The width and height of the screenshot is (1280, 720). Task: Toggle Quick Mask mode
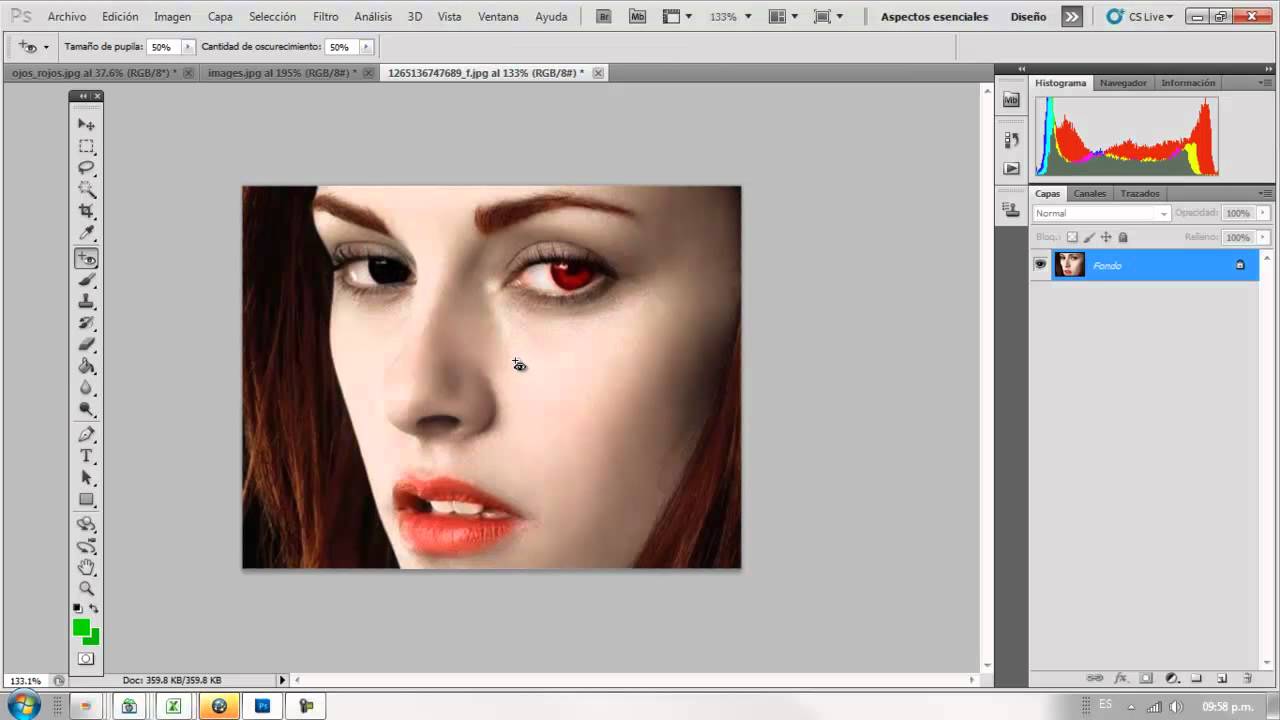(x=87, y=658)
